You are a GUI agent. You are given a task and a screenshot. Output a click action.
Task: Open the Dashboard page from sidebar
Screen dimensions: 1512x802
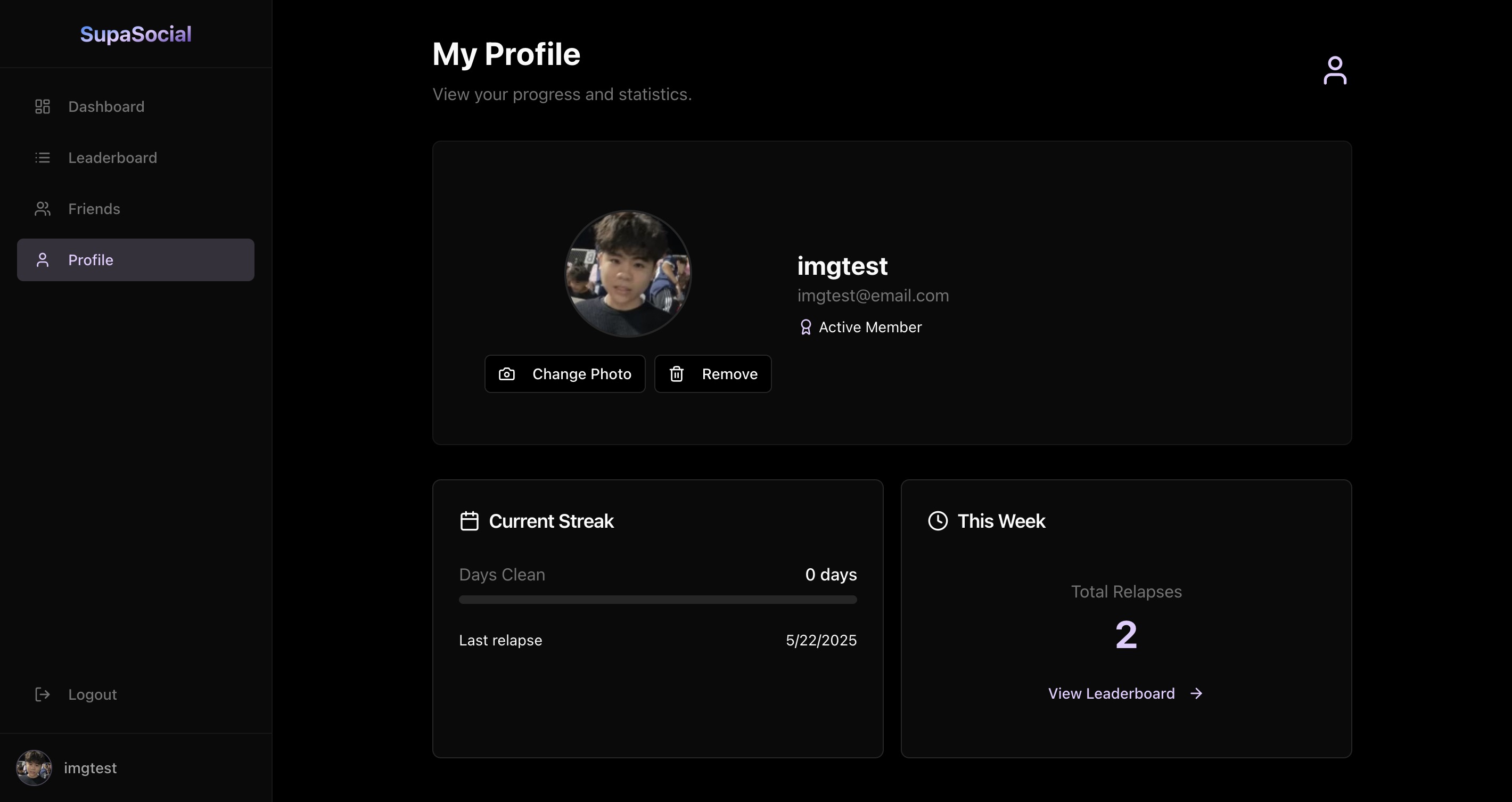pos(136,107)
